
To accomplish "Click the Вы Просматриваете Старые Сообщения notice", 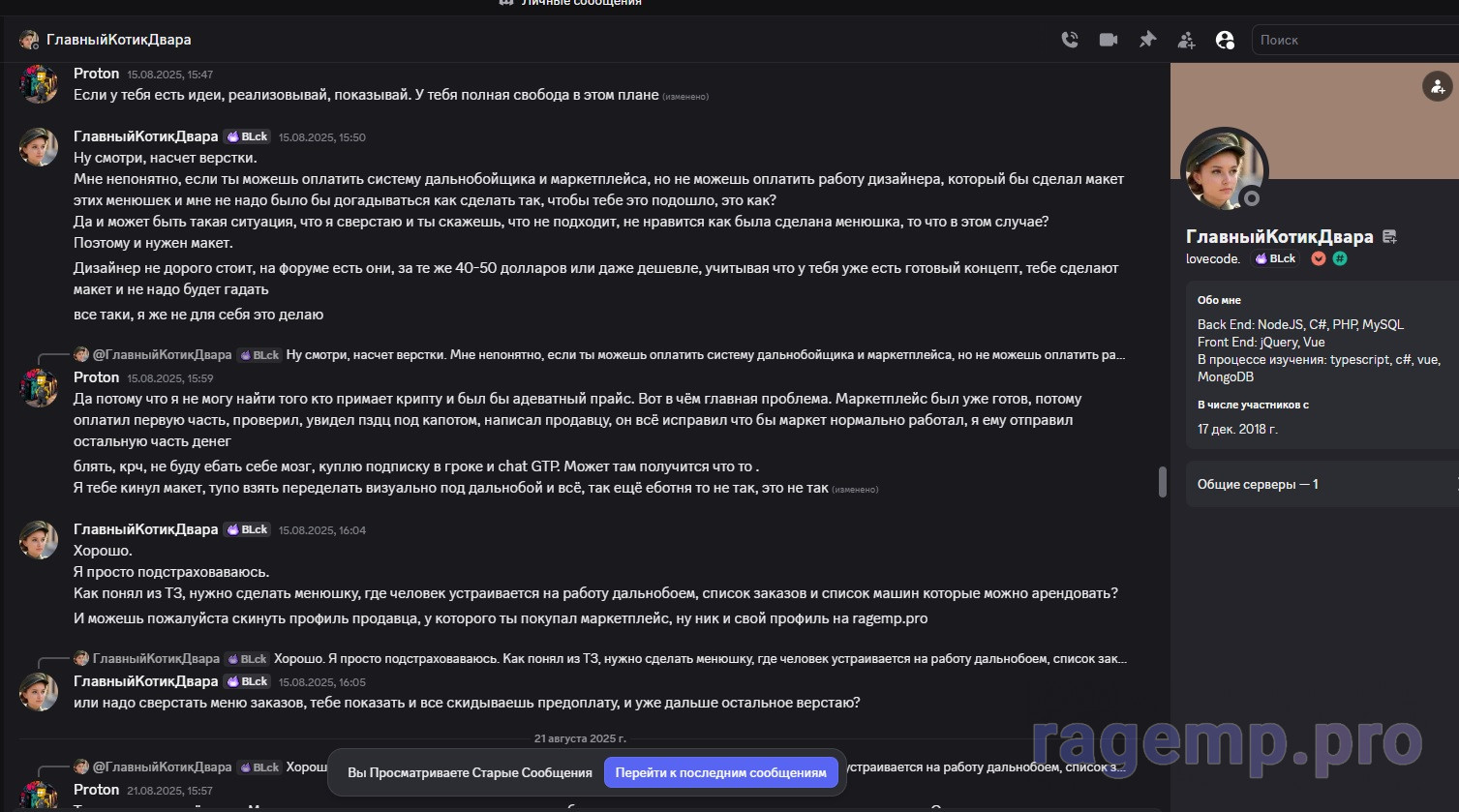I will click(x=470, y=772).
